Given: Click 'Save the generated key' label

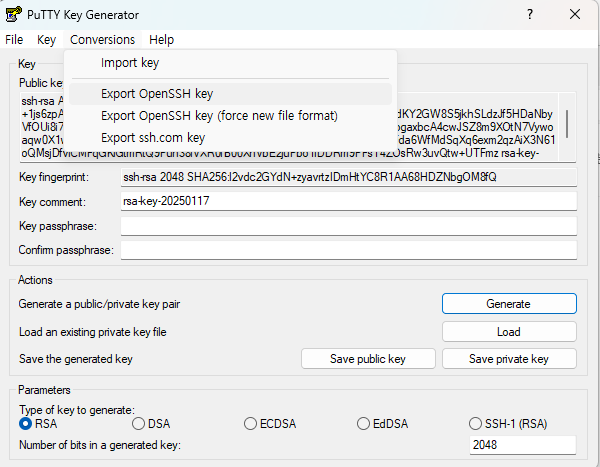Looking at the screenshot, I should 76,359.
